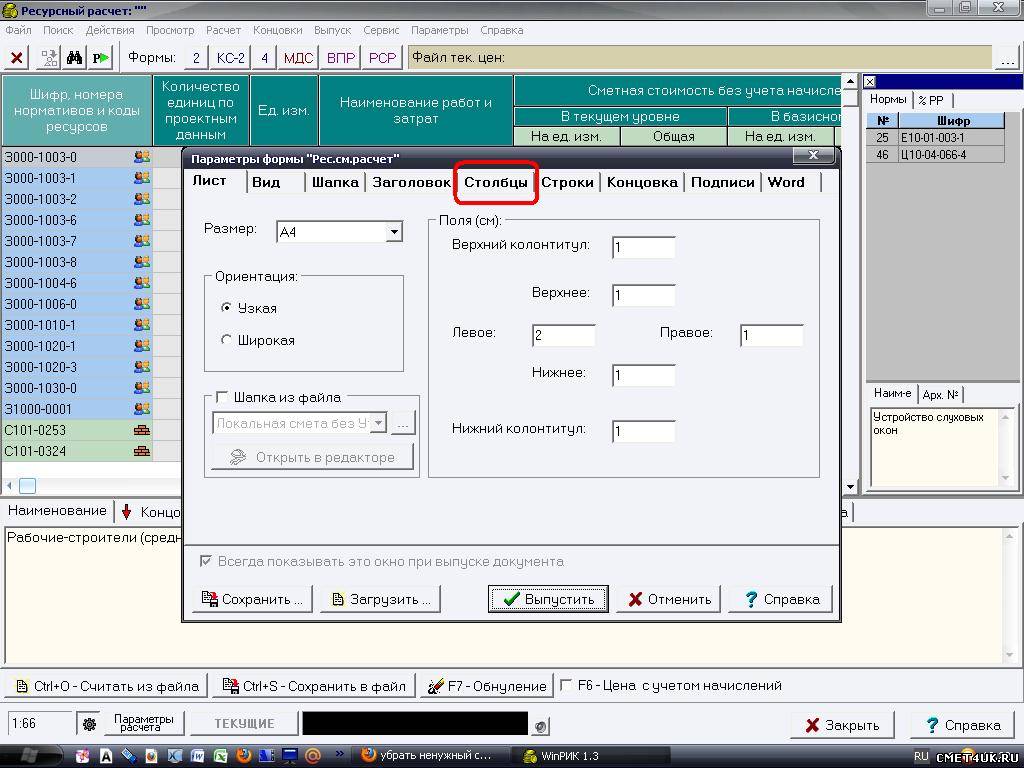Click the table vertical scrollbar down arrow
This screenshot has height=768, width=1024.
(x=850, y=487)
